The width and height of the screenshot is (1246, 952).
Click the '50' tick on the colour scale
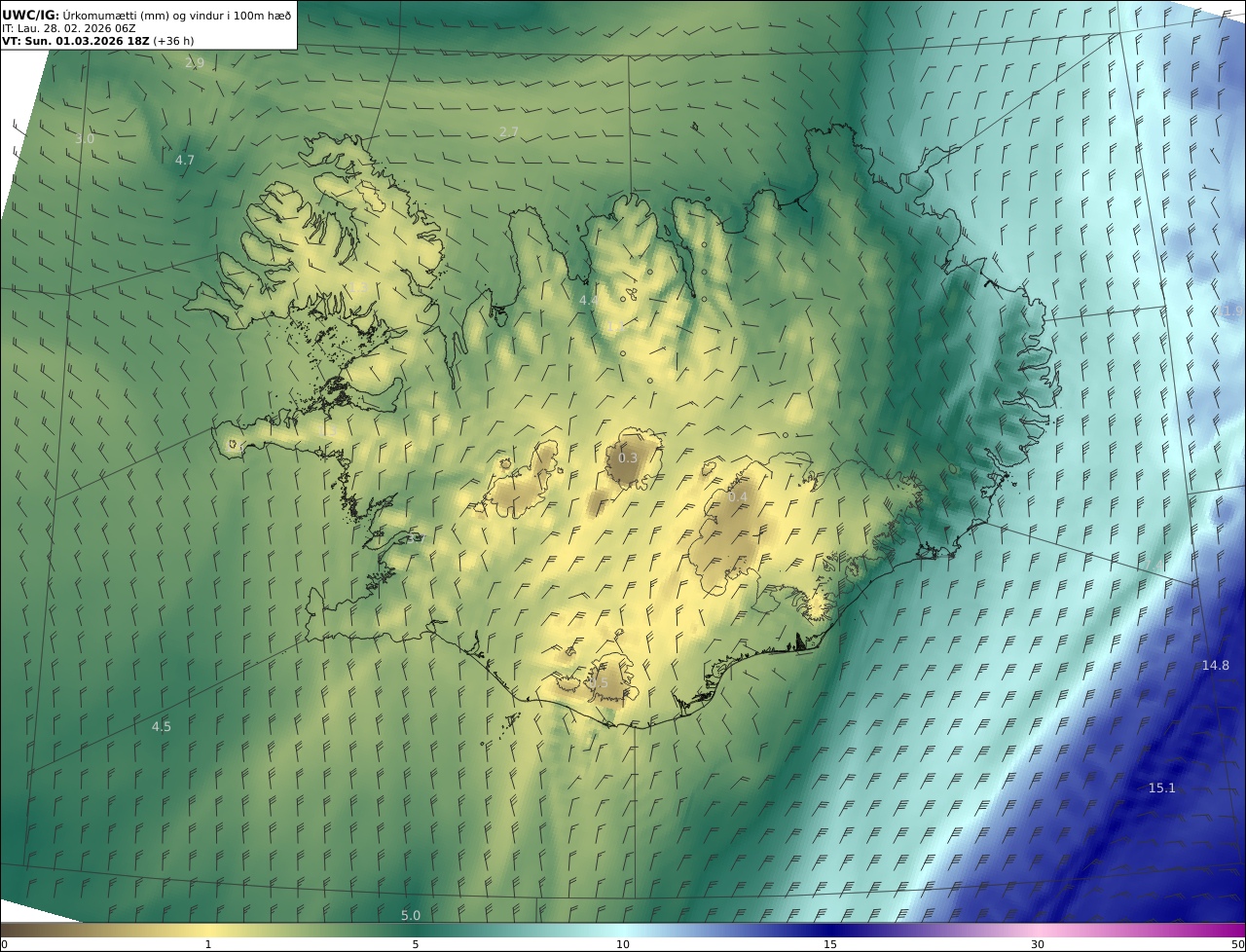[1238, 944]
